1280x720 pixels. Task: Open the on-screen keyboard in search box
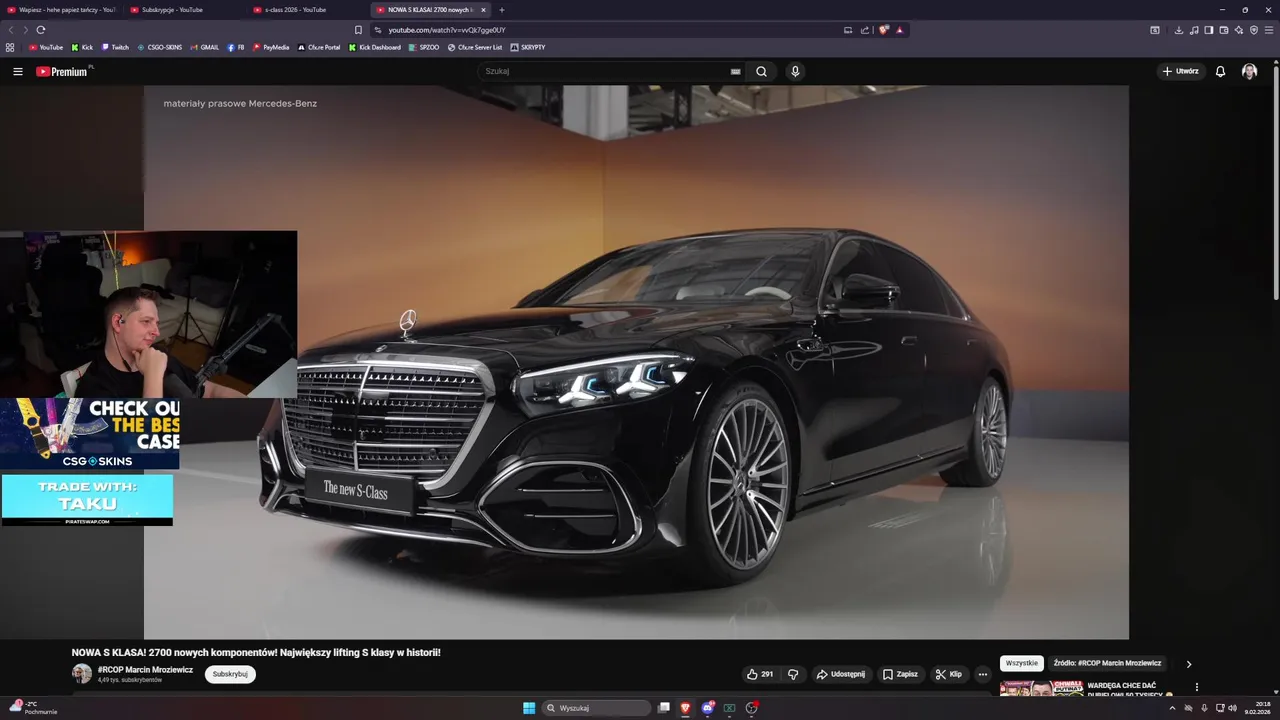tap(735, 71)
